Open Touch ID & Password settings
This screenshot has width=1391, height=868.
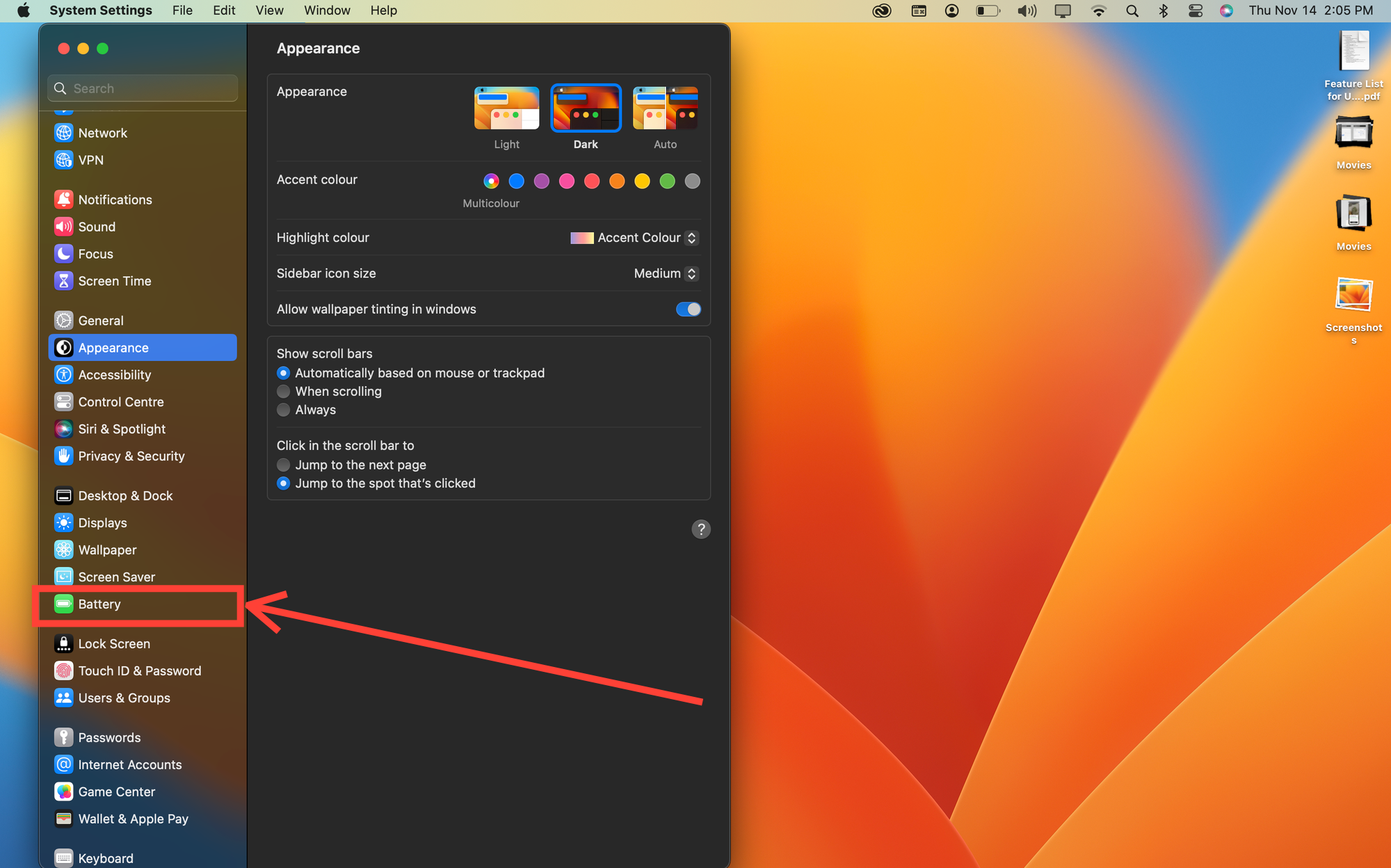click(x=139, y=670)
